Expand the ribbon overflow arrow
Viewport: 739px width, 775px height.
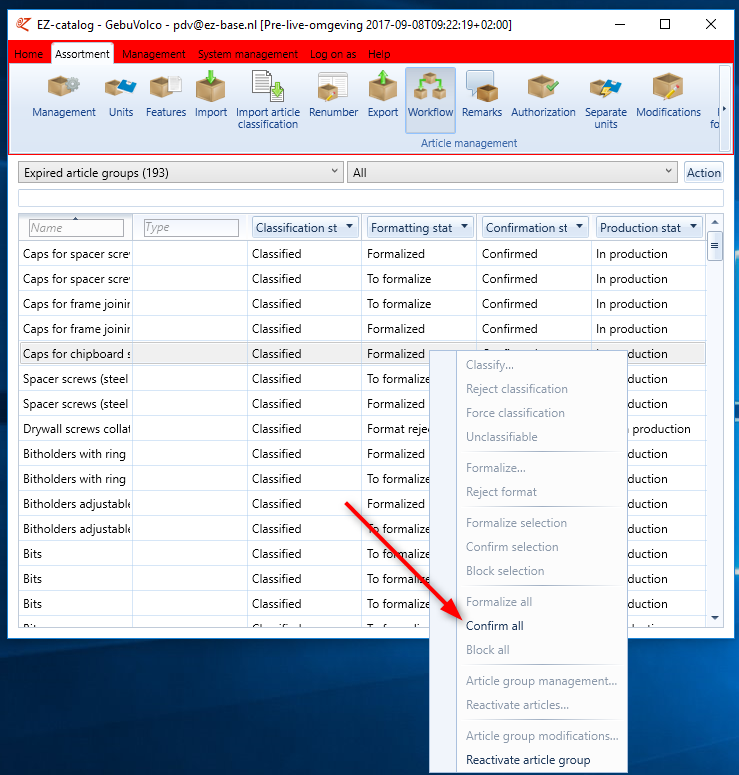pyautogui.click(x=724, y=108)
